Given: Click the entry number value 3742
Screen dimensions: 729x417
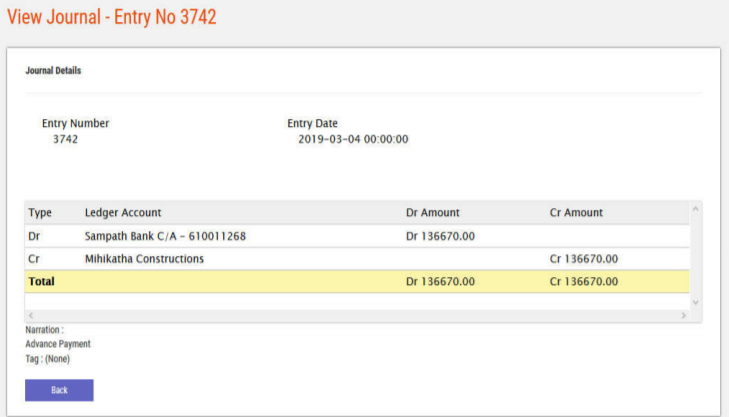Looking at the screenshot, I should 65,139.
